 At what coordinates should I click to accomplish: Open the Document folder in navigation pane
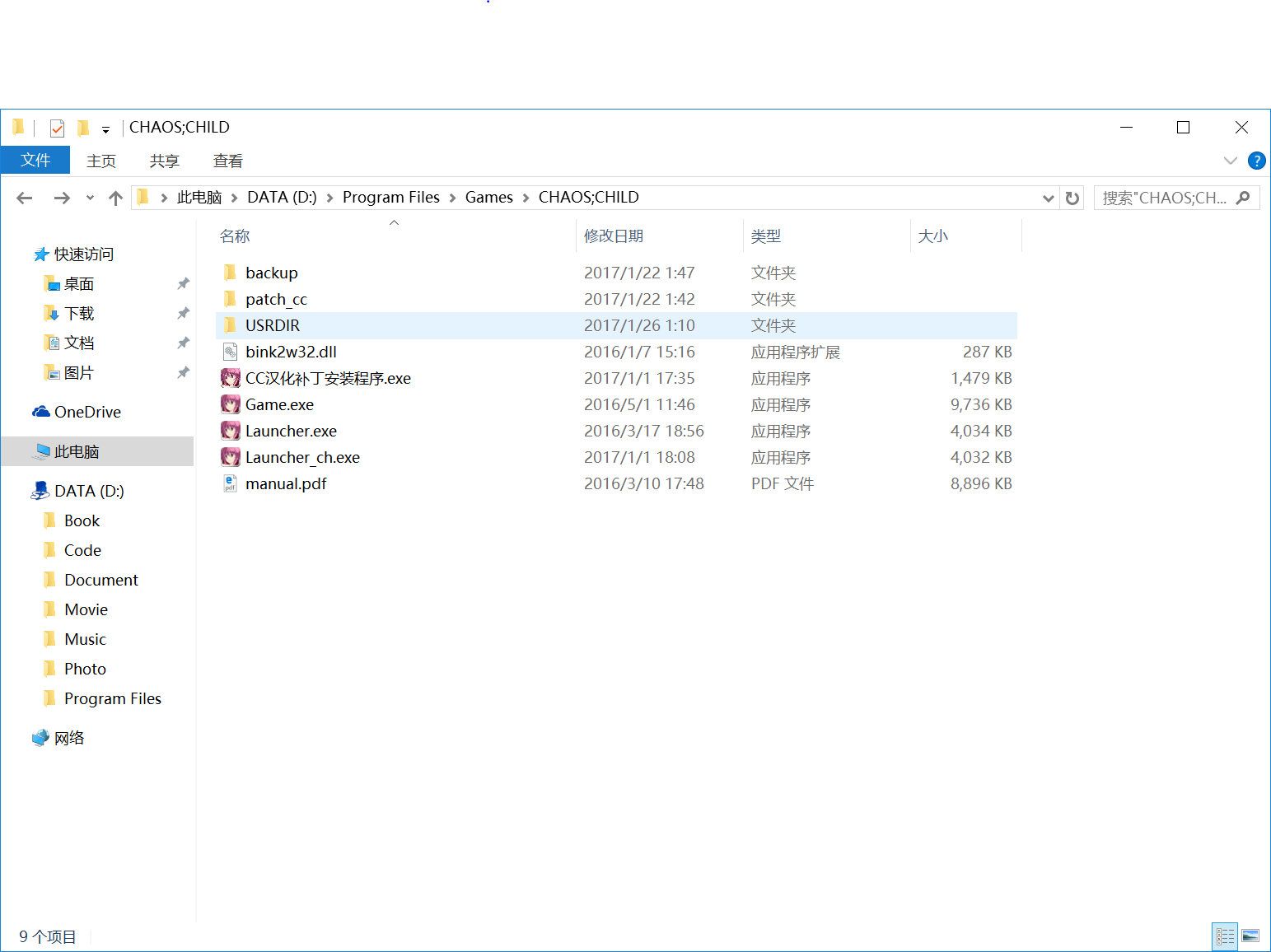click(101, 580)
